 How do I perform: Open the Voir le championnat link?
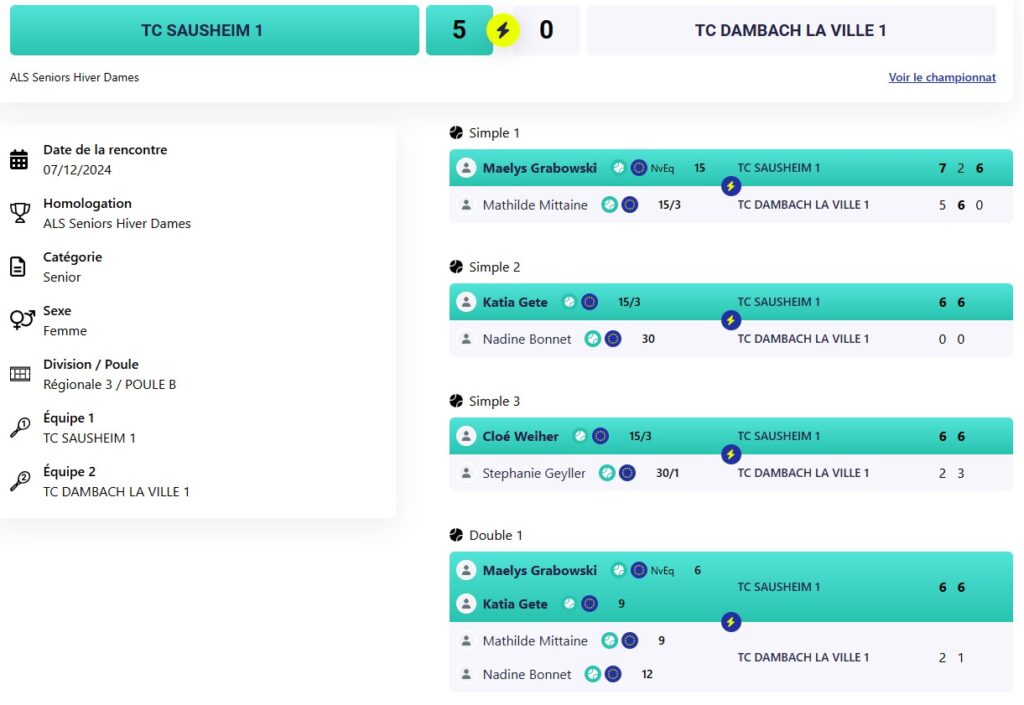[942, 77]
